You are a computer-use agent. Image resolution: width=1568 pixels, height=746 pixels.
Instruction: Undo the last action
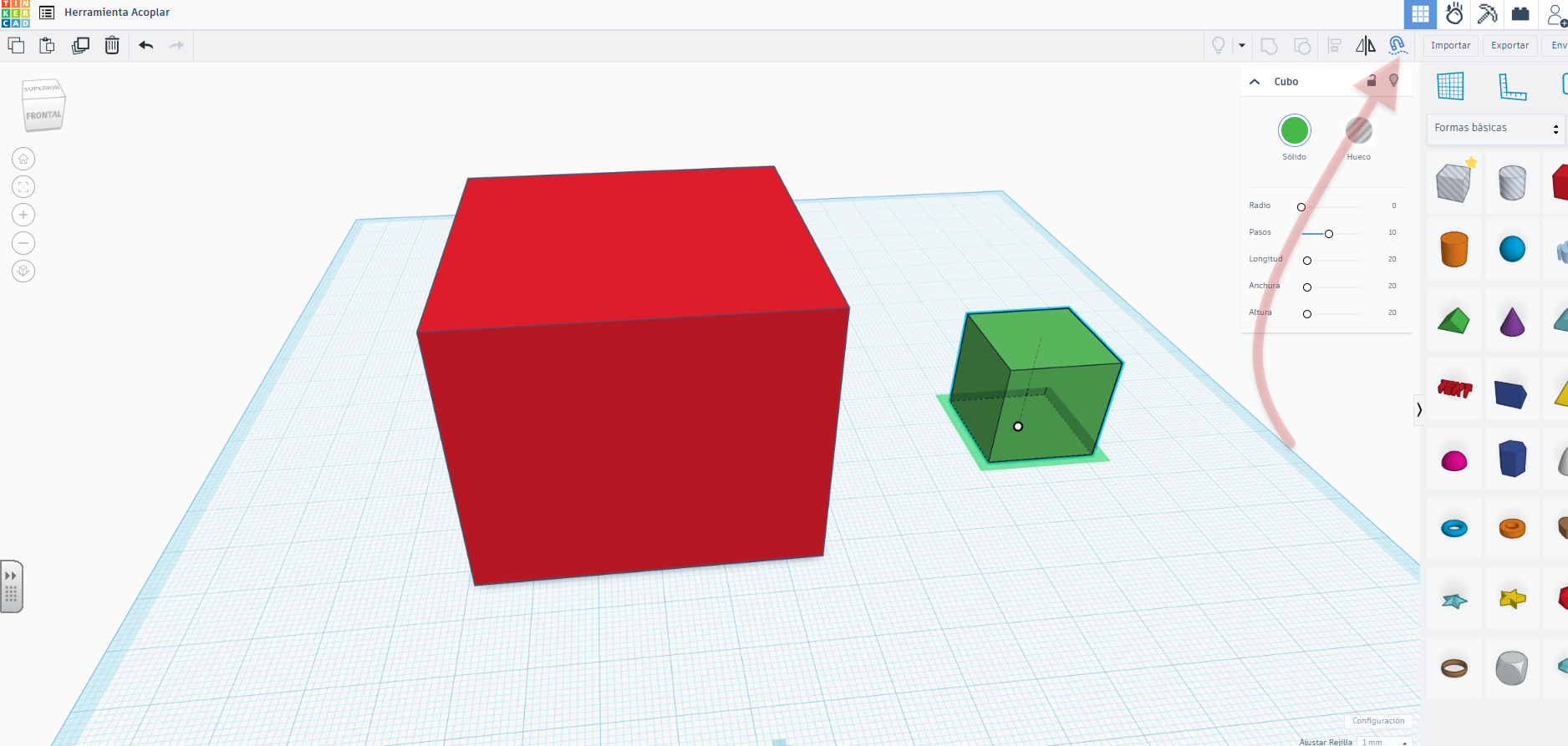point(146,45)
